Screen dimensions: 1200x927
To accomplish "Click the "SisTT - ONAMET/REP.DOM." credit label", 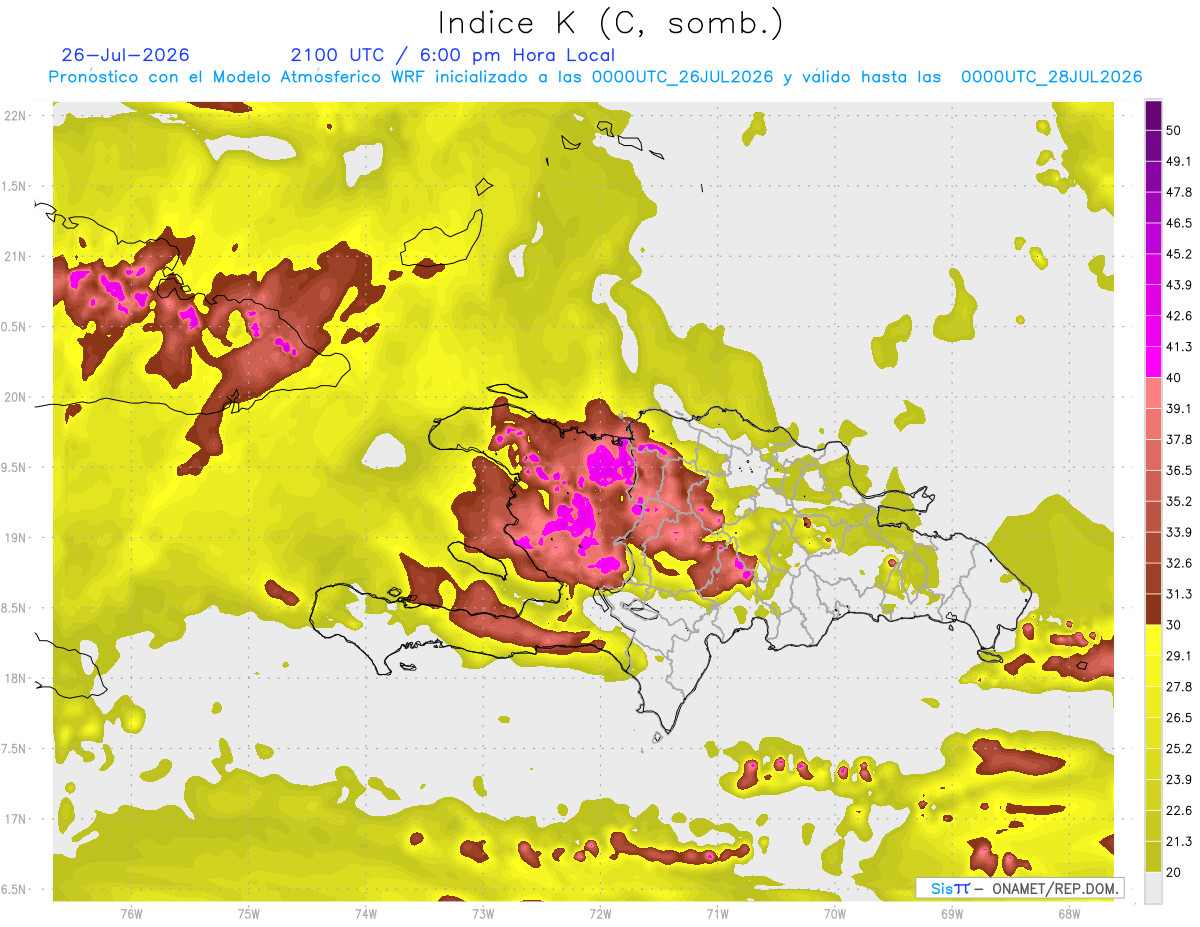I will point(1019,888).
